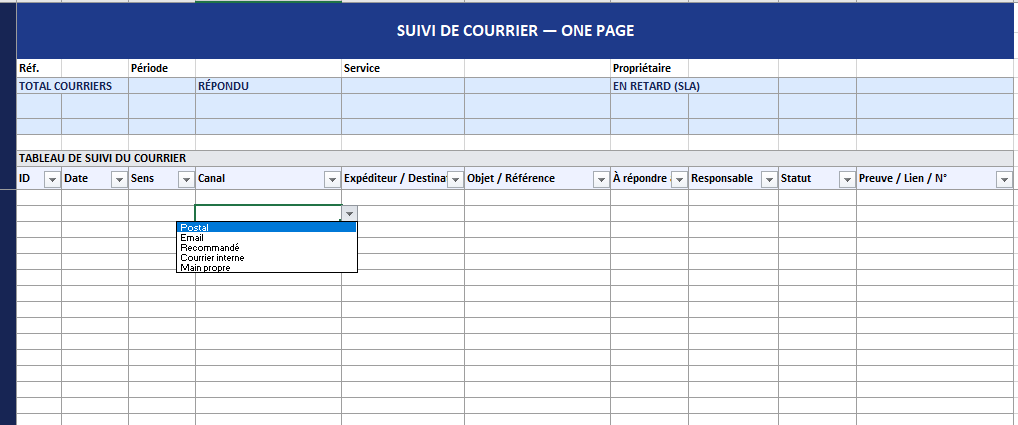Screen dimensions: 1018x425
Task: Open the ID column filter arrow
Action: pos(53,179)
